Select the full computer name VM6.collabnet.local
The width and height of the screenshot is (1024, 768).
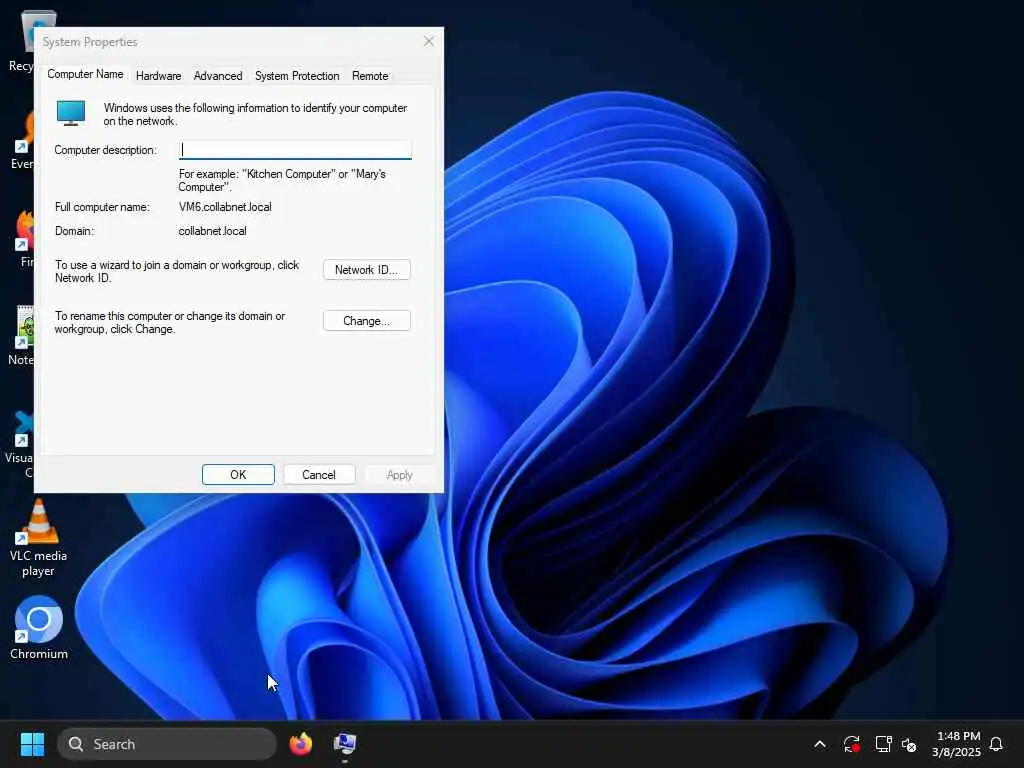point(225,207)
